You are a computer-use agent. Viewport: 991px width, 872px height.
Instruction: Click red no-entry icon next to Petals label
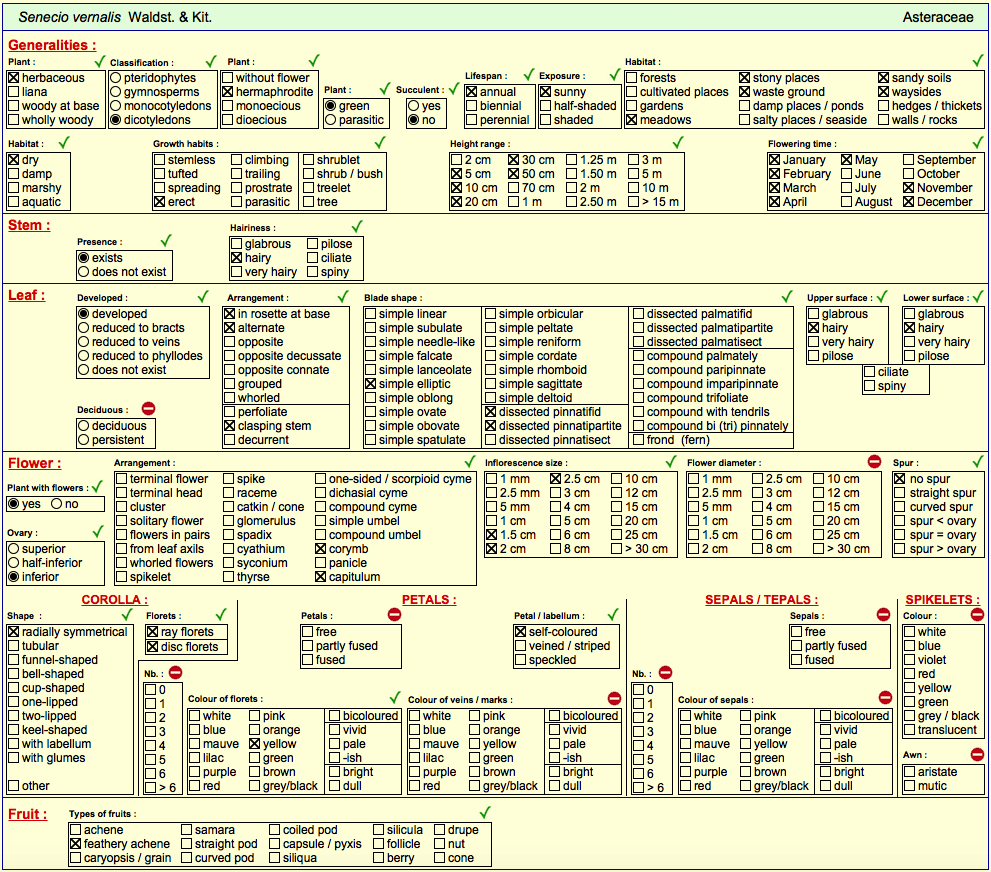tap(394, 614)
